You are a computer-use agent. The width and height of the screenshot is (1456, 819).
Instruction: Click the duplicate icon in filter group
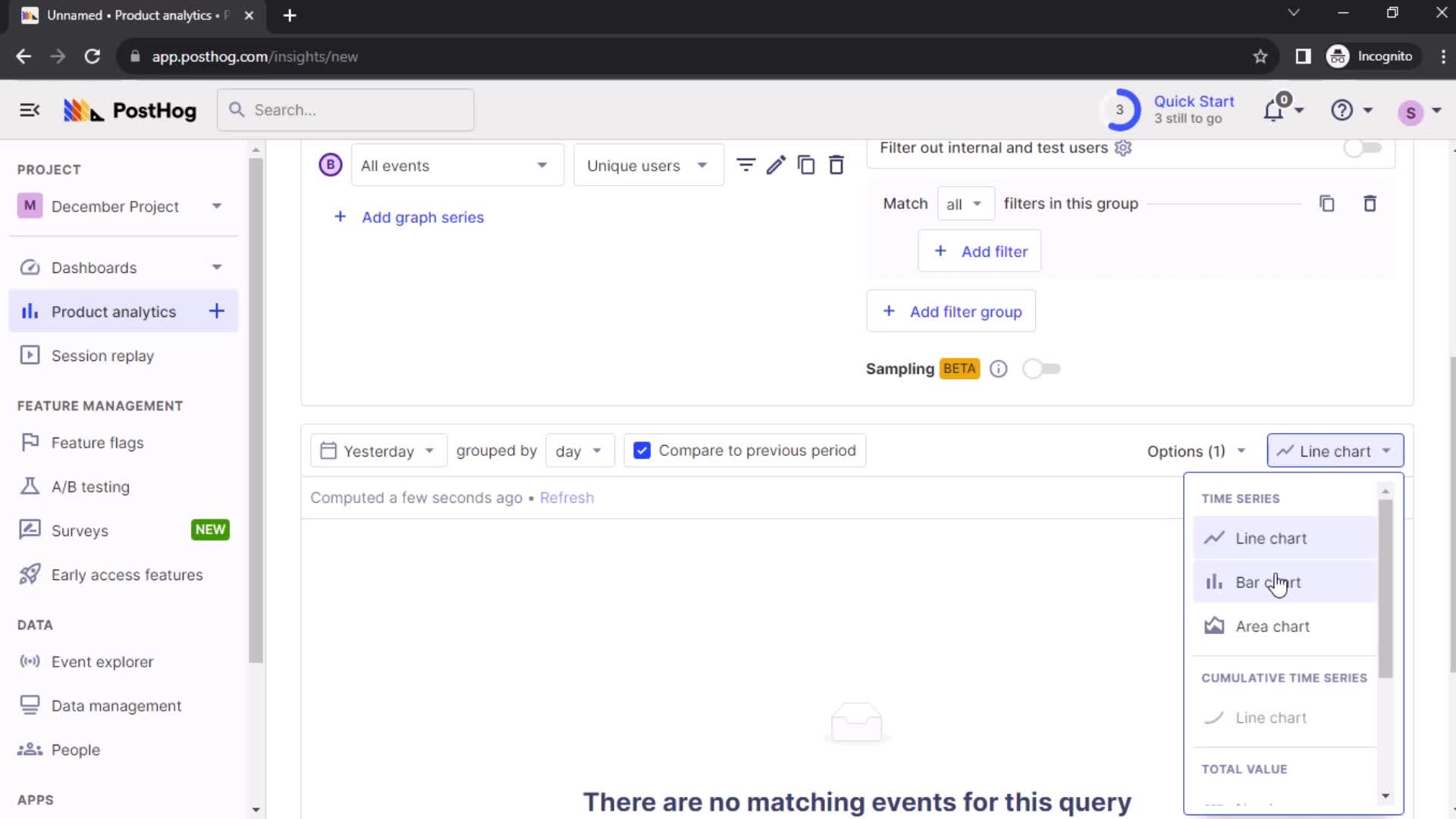(1327, 203)
